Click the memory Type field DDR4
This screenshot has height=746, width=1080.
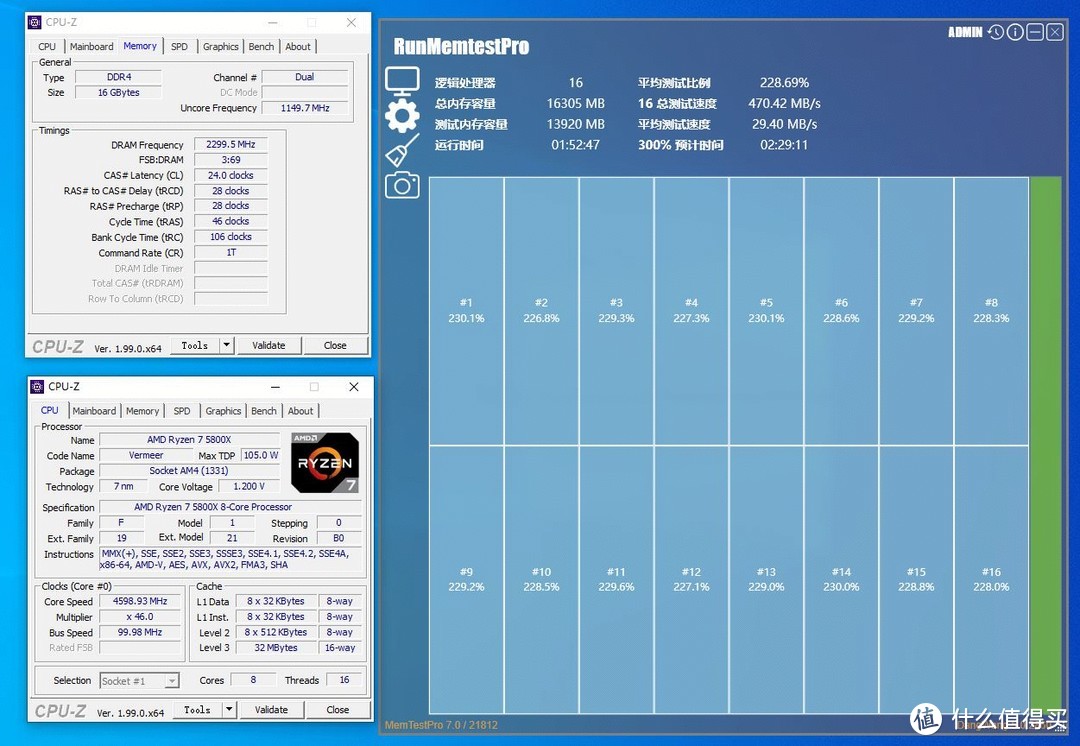point(118,77)
